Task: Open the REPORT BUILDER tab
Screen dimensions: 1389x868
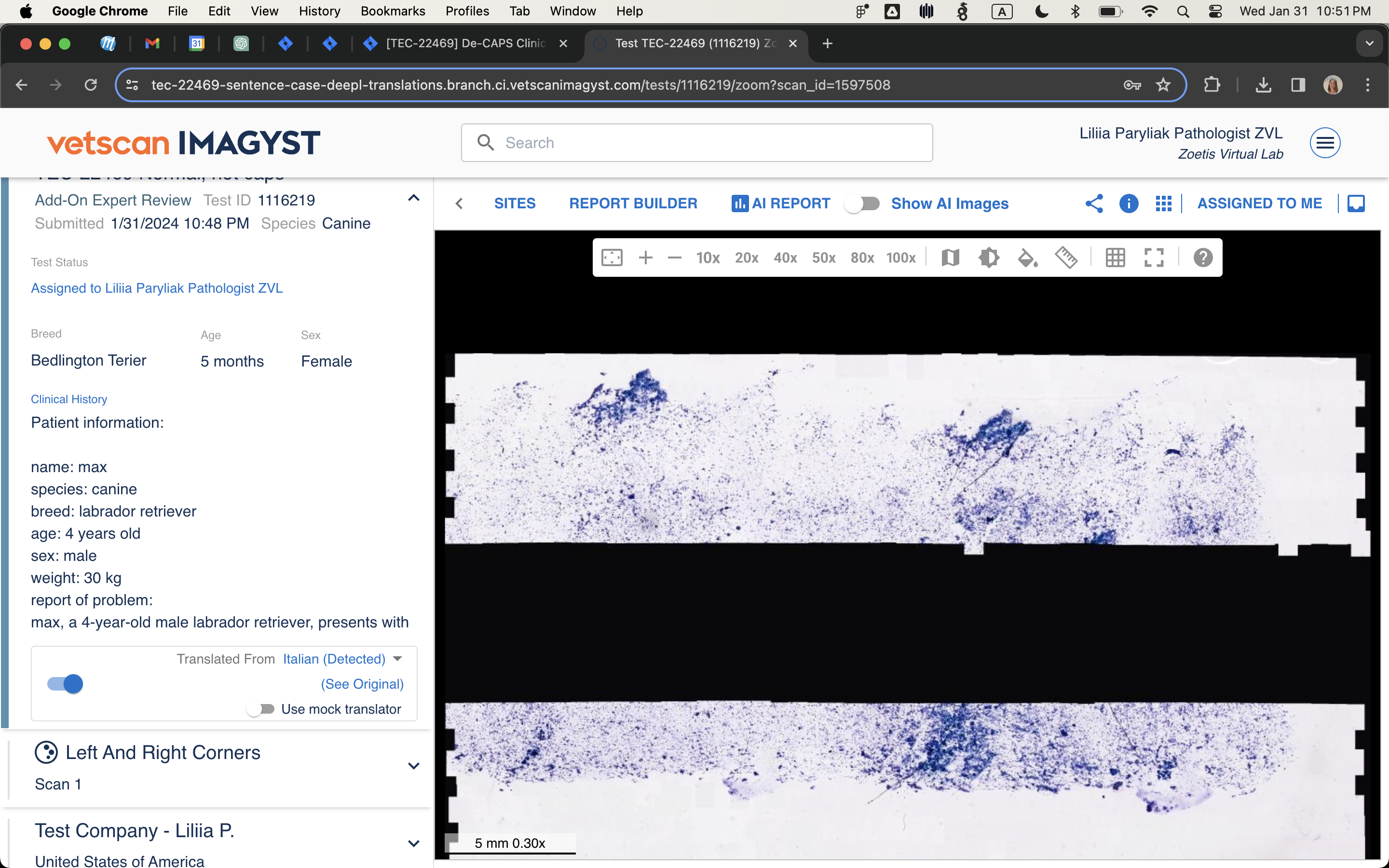Action: (x=633, y=204)
